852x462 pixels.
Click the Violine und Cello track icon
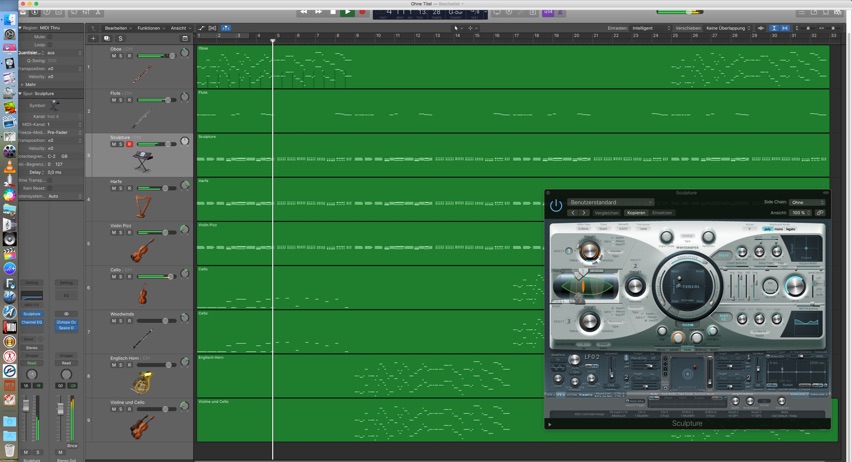coord(141,427)
